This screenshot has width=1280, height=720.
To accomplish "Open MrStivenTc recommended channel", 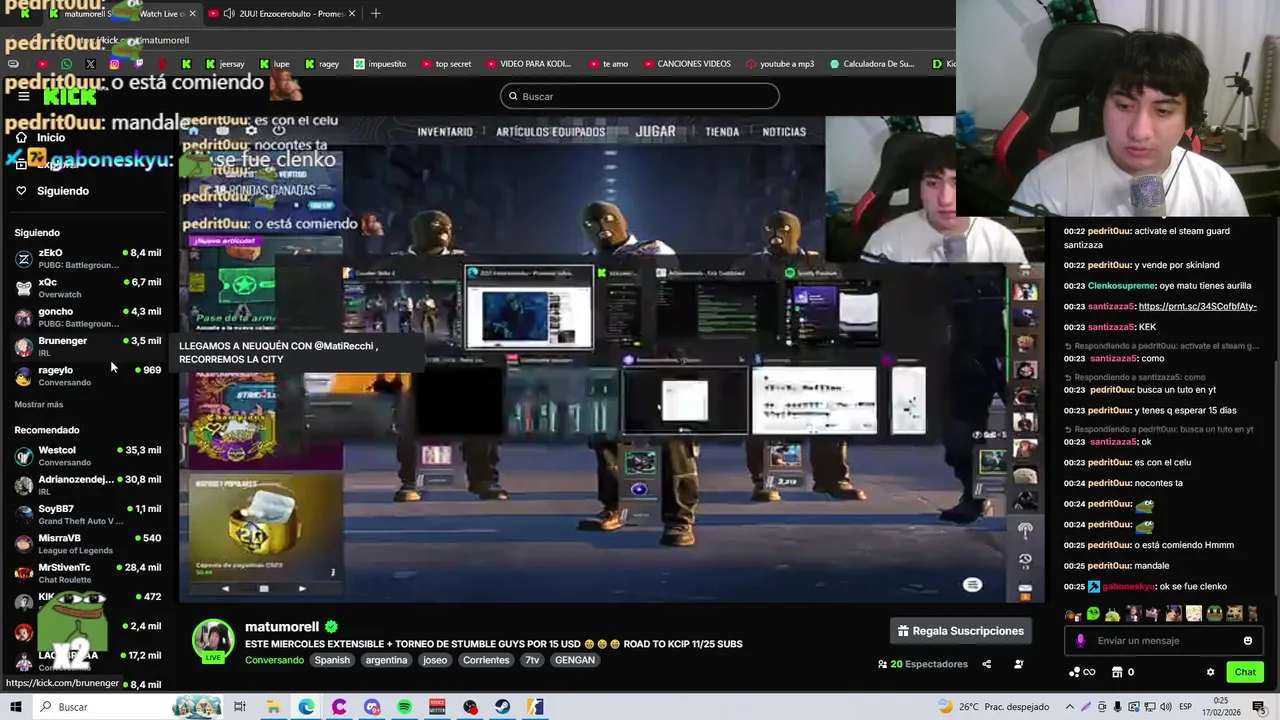I will pos(88,573).
